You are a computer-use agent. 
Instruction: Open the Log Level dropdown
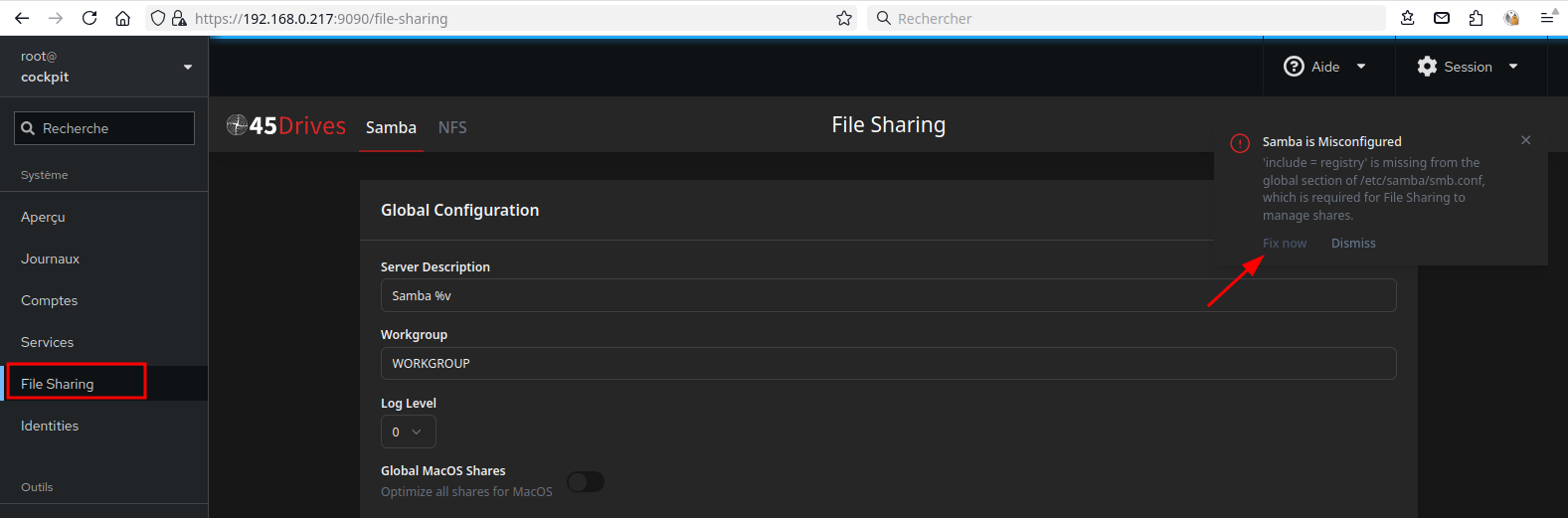point(408,432)
